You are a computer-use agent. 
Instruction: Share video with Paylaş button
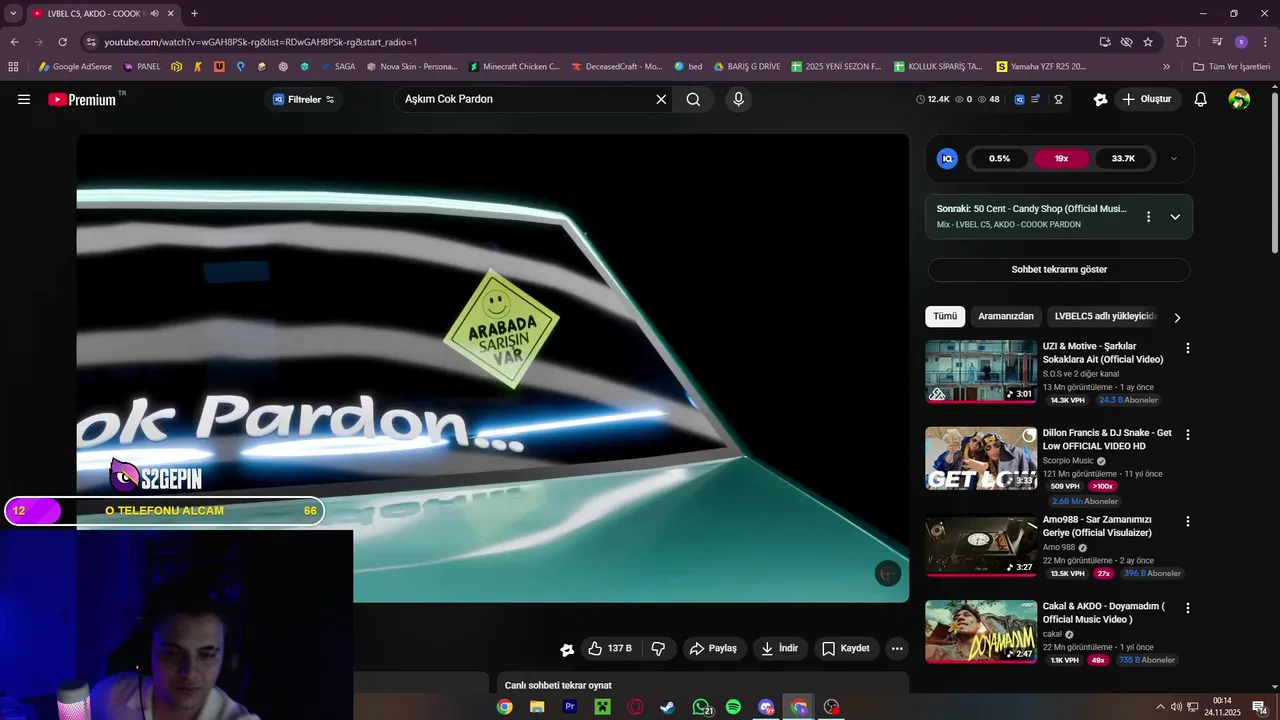click(714, 648)
